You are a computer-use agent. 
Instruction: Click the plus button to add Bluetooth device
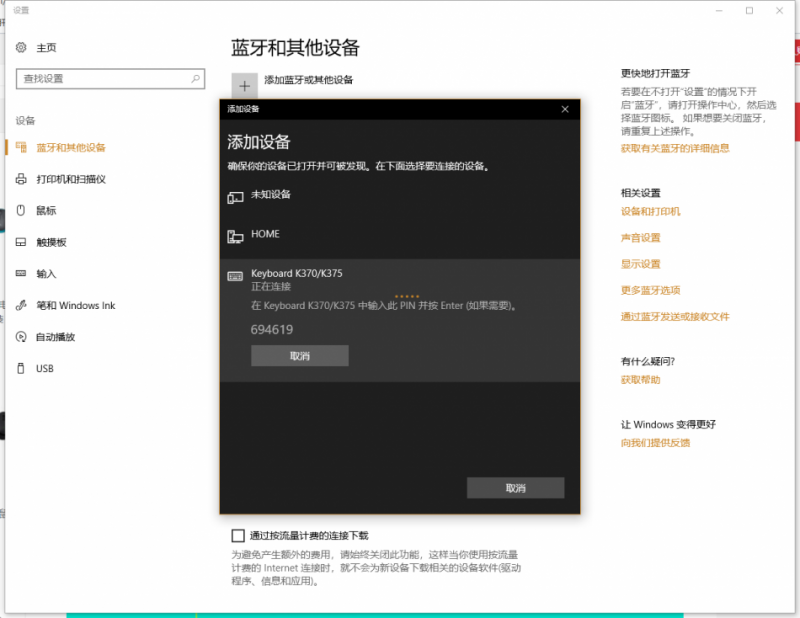tap(244, 86)
